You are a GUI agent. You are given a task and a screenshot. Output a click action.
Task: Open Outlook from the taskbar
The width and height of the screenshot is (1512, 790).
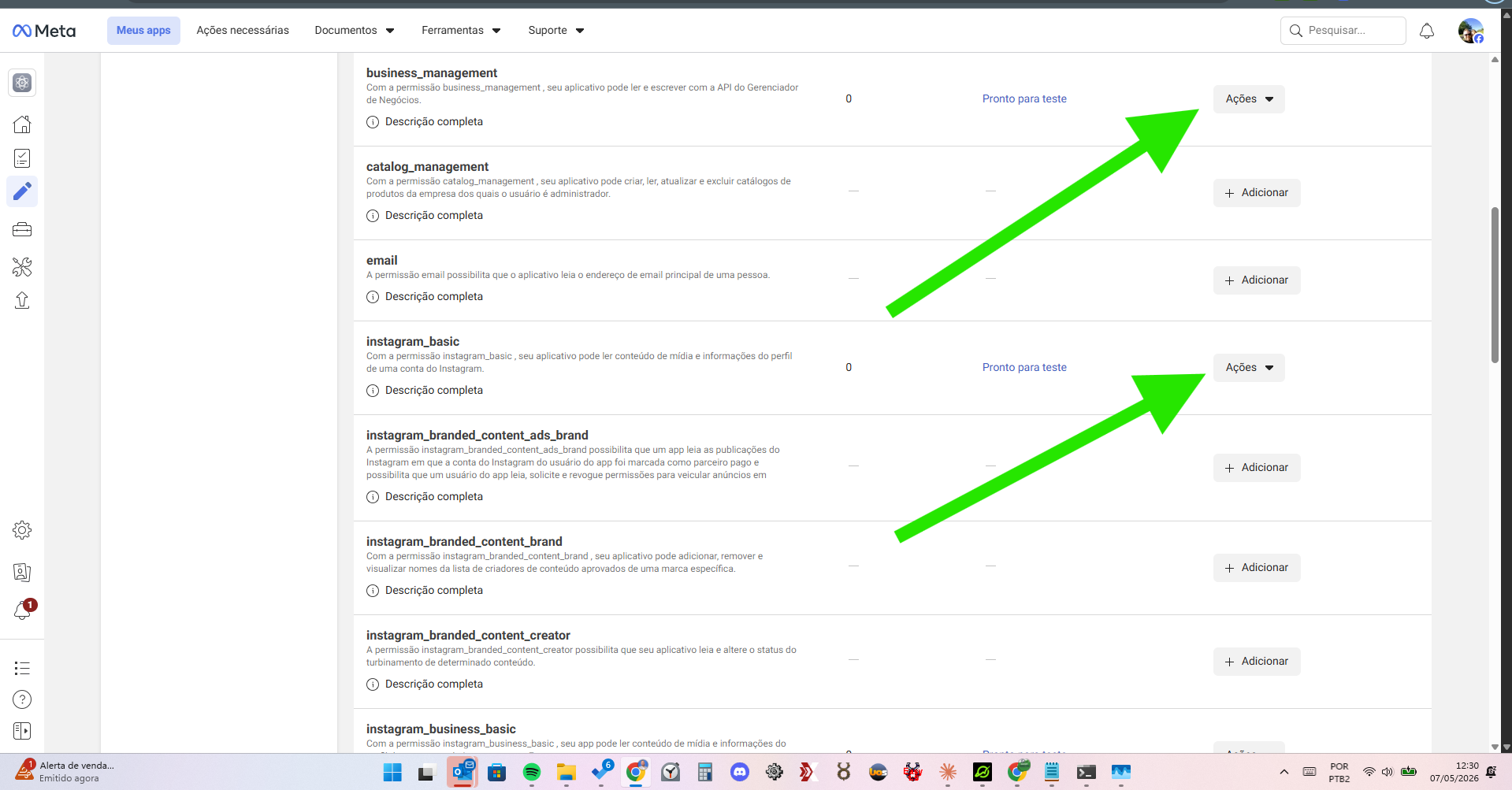tap(463, 773)
